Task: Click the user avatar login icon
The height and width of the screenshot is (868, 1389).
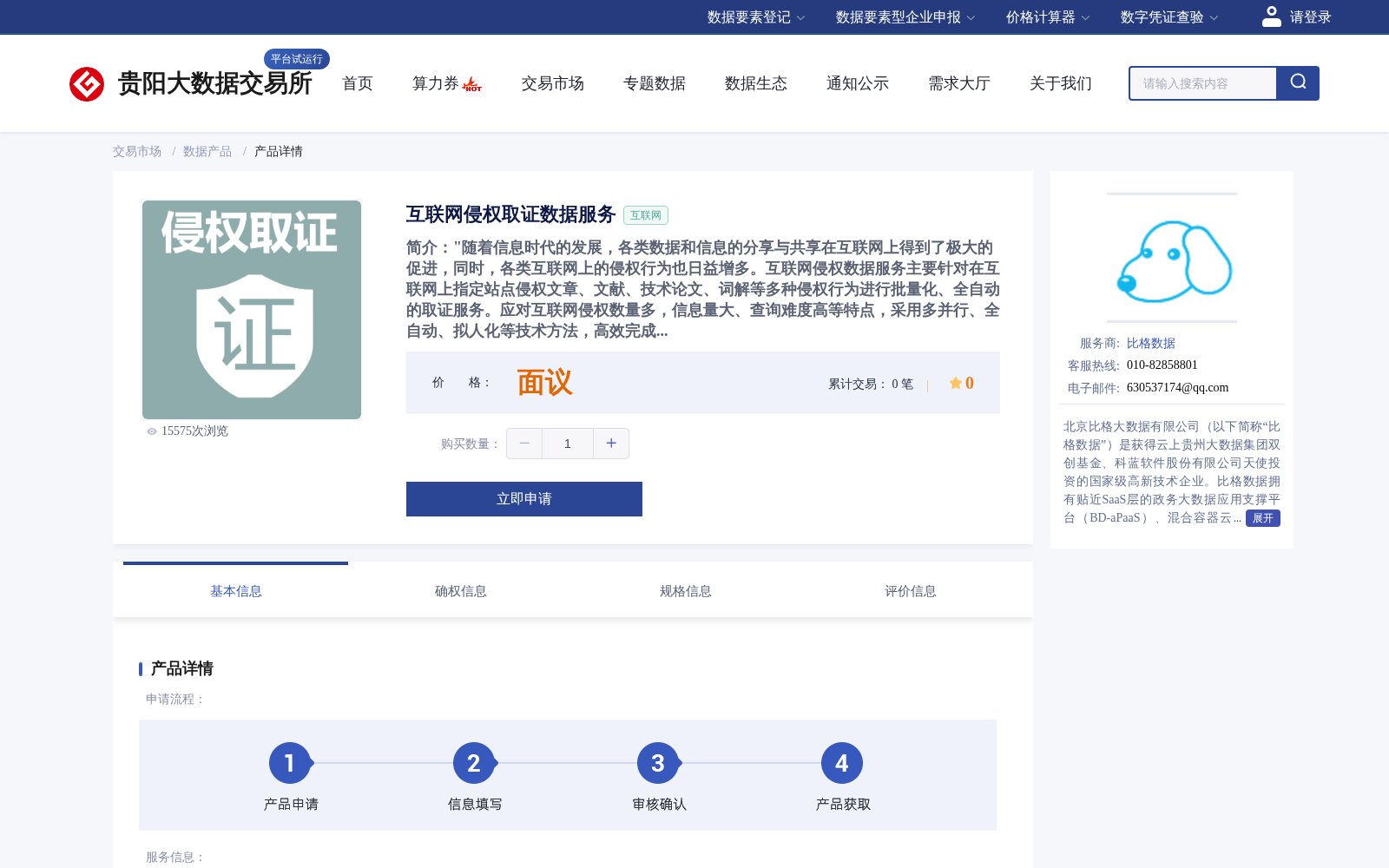Action: pos(1271,16)
